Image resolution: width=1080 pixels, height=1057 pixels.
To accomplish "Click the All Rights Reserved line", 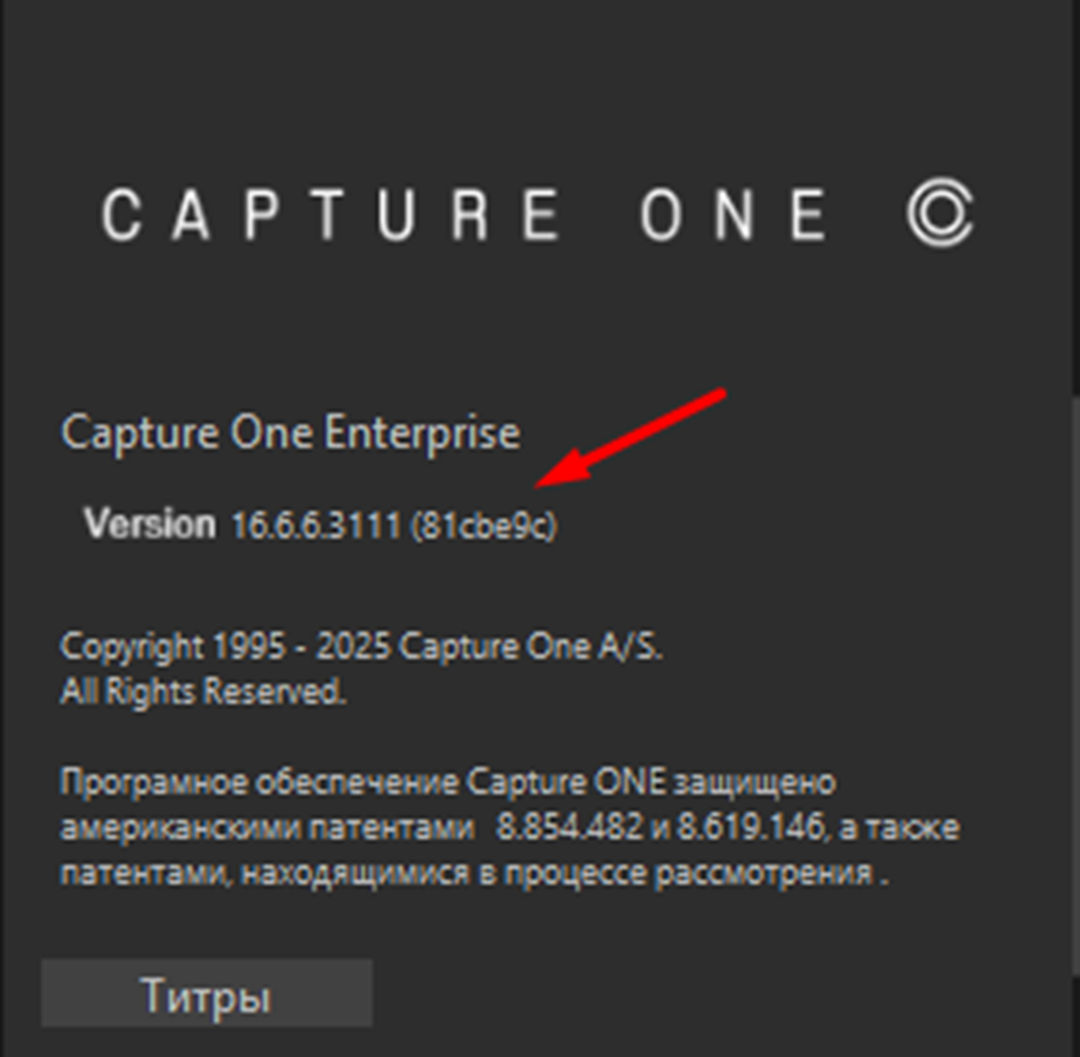I will coord(203,691).
